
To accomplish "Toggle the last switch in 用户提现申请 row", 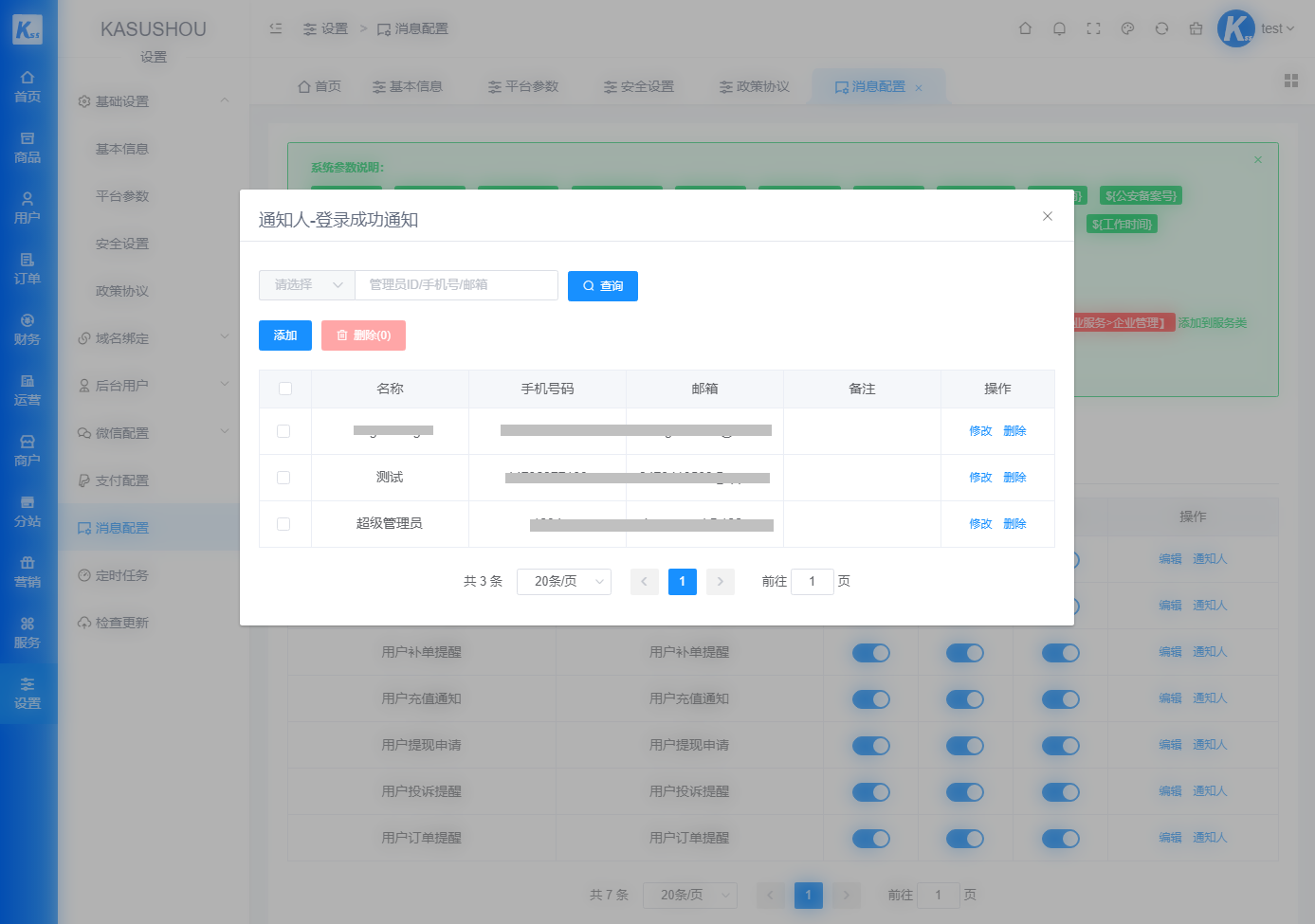I will click(x=1060, y=746).
